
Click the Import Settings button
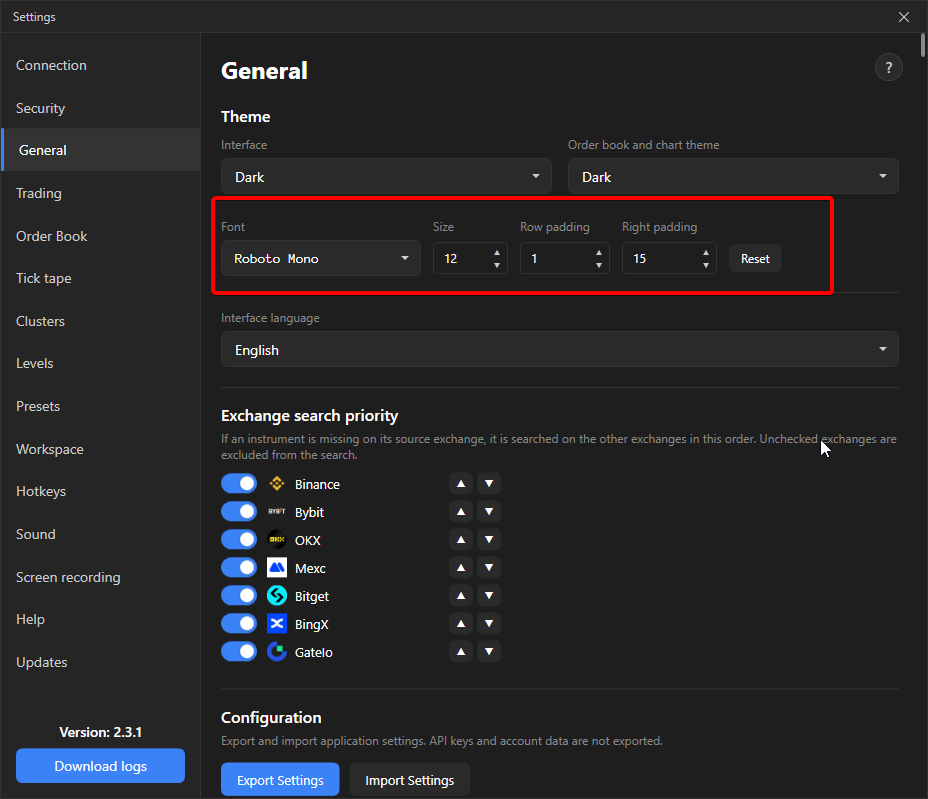pos(410,780)
